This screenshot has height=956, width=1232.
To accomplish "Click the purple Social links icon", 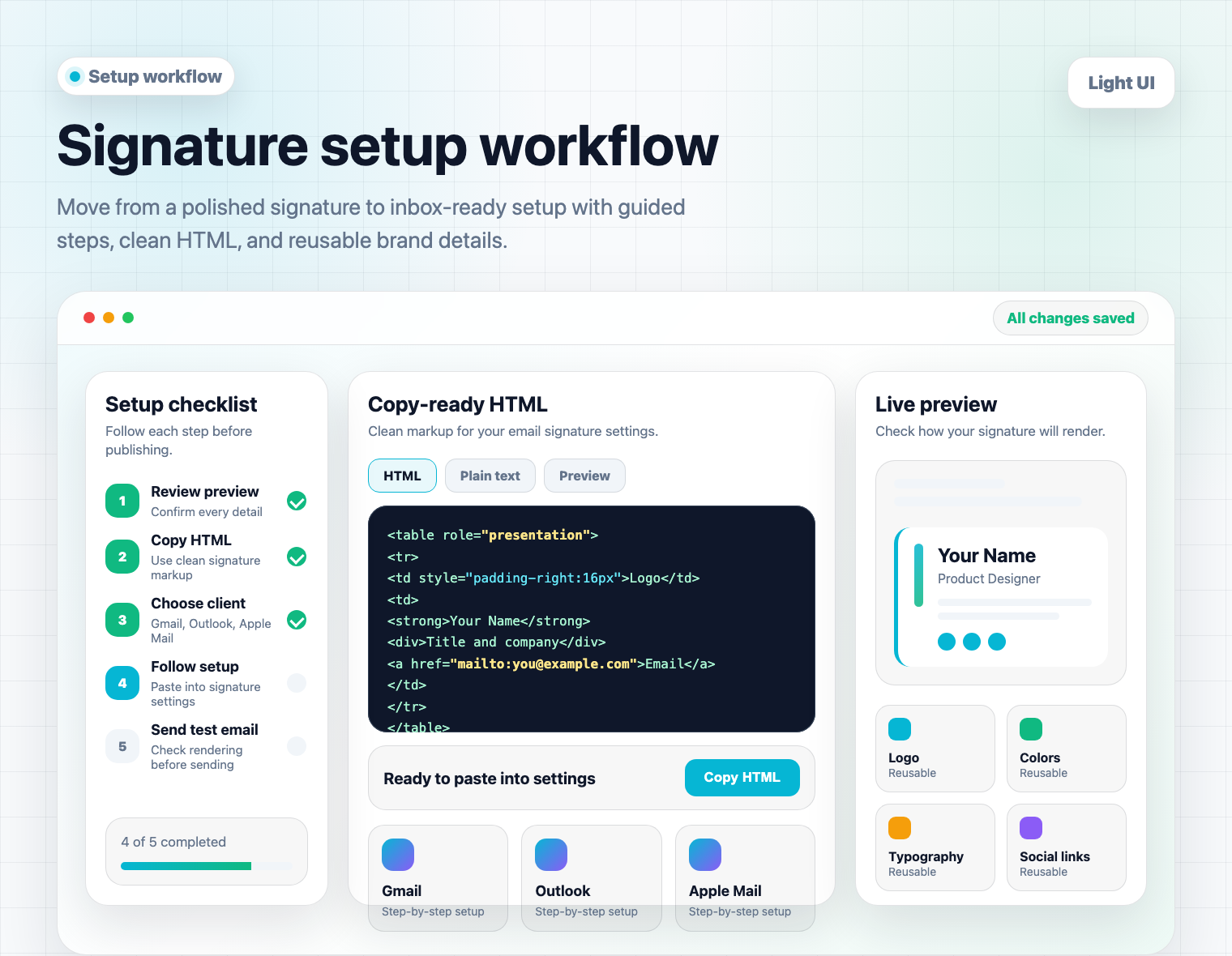I will 1031,828.
